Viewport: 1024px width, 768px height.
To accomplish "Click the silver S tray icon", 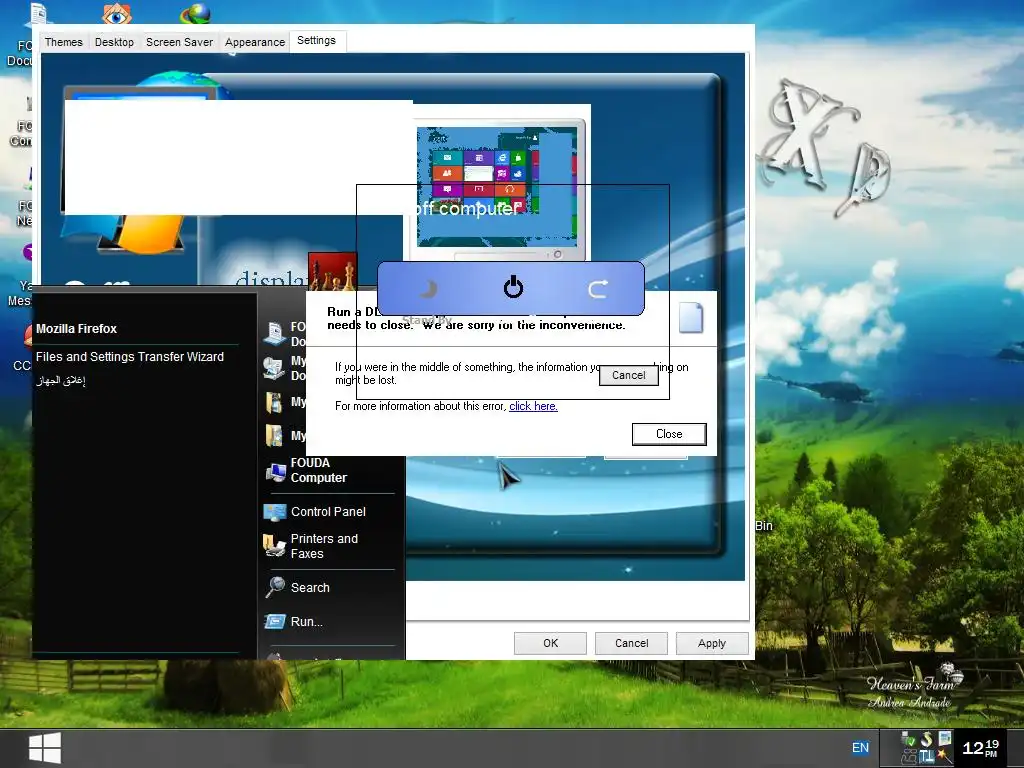I will coord(927,740).
